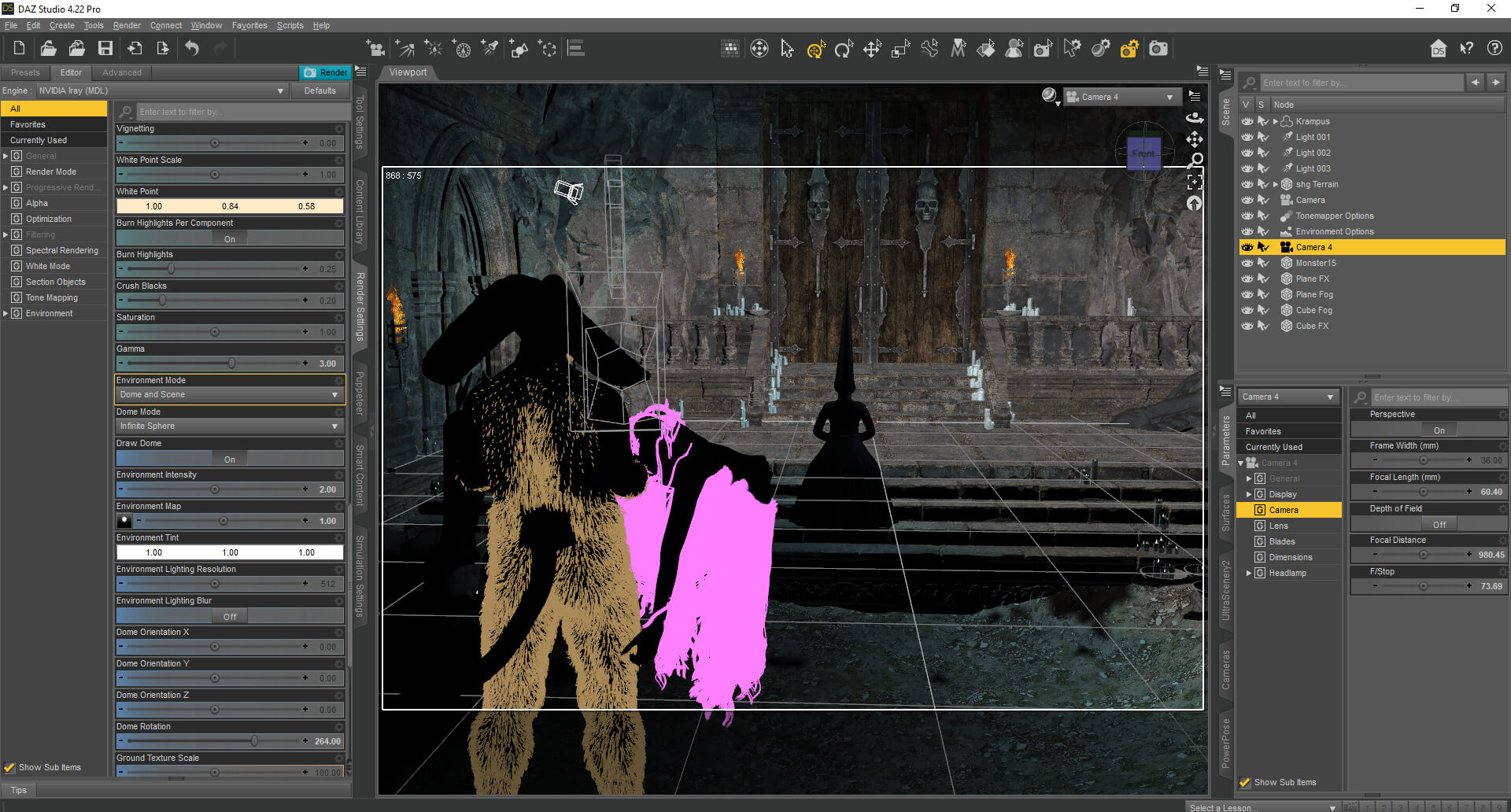Click the Save Scene floppy icon
Image resolution: width=1511 pixels, height=812 pixels.
coord(105,49)
